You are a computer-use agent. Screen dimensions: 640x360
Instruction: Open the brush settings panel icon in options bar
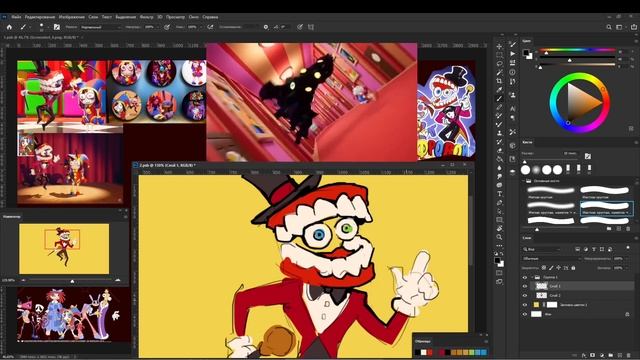(x=57, y=27)
